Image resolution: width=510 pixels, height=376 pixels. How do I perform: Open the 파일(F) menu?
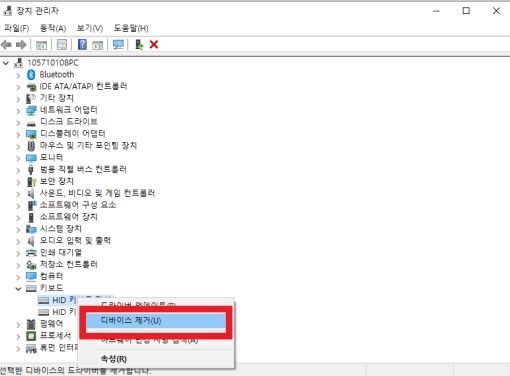coord(16,28)
